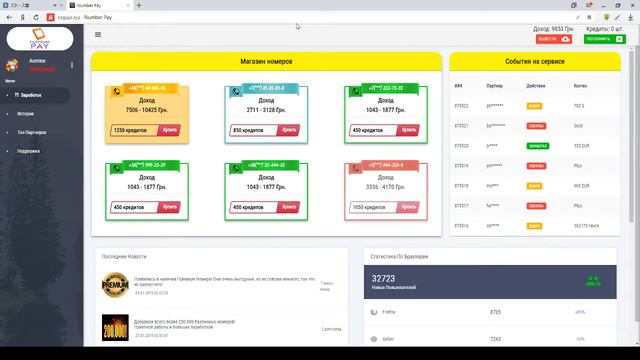Open a new browser tab with plus
The height and width of the screenshot is (360, 640).
tap(139, 5)
